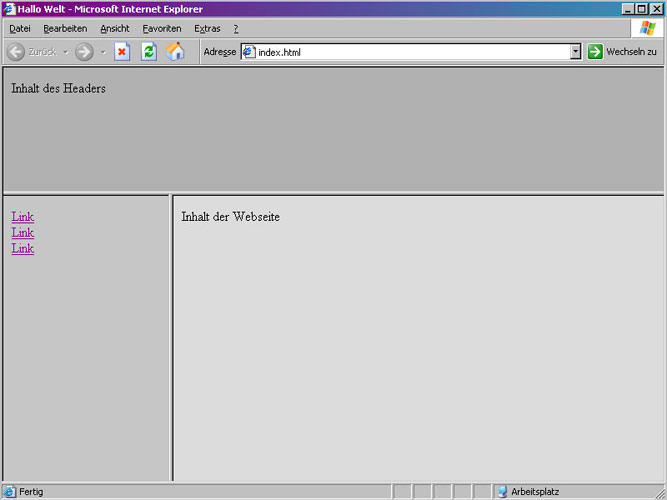Open the Forward button history dropdown arrow
This screenshot has width=667, height=500.
(103, 52)
